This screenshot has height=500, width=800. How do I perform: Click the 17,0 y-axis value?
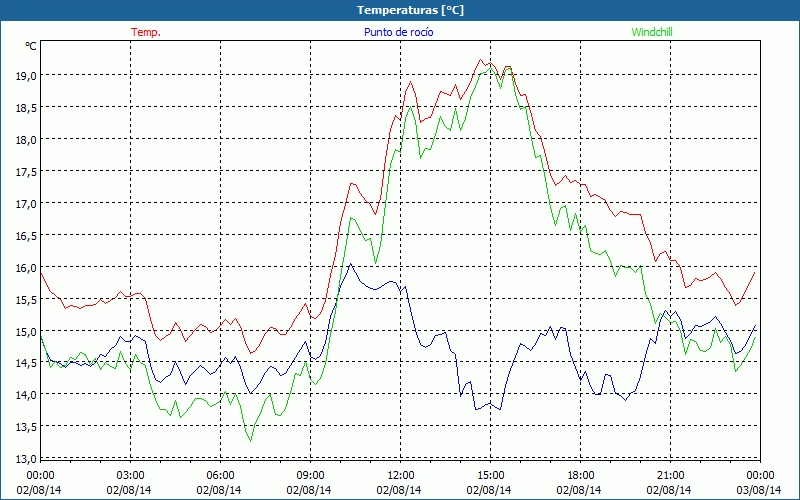(27, 204)
